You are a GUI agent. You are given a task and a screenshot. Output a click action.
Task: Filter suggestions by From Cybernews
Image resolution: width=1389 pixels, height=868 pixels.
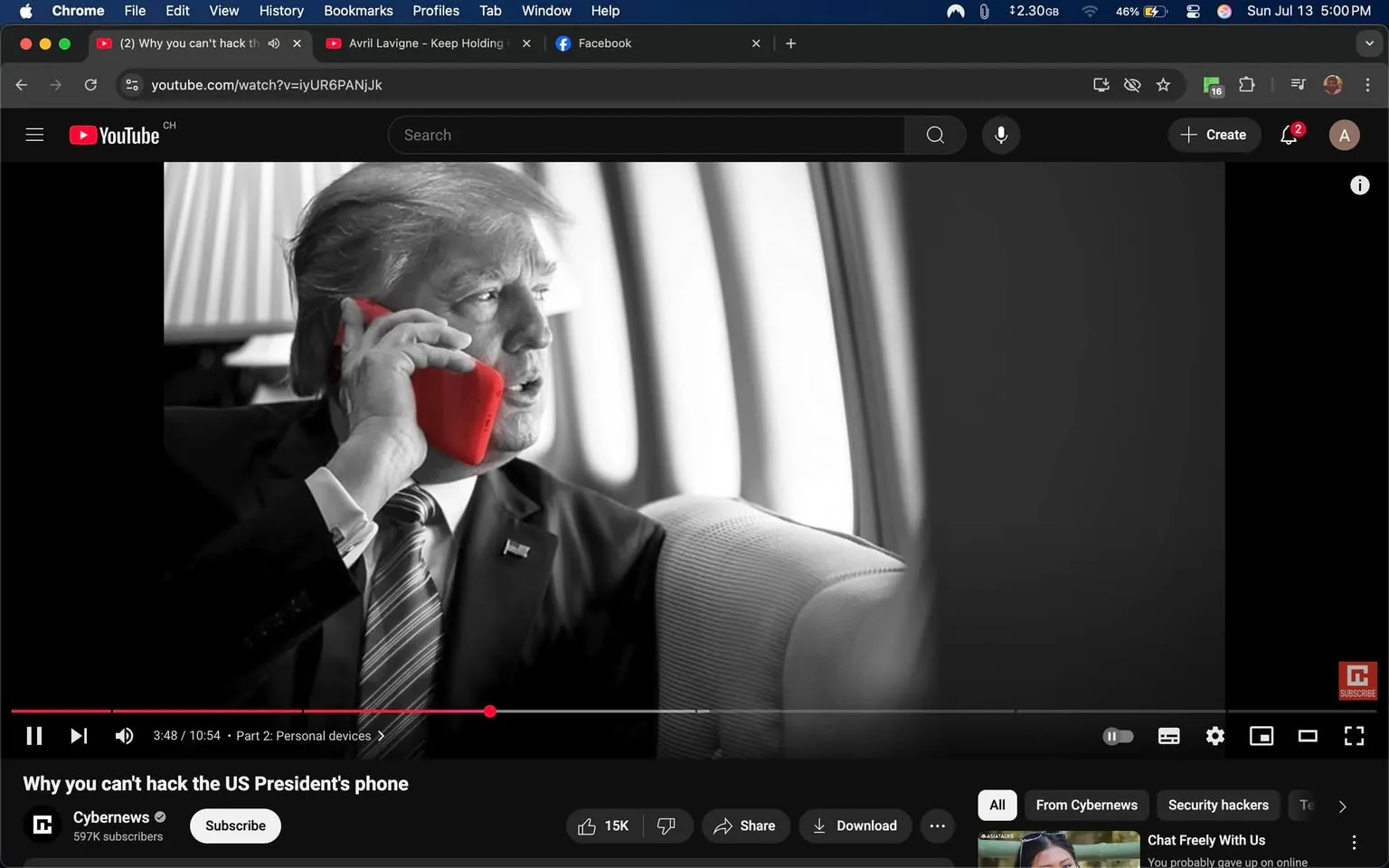pos(1086,805)
